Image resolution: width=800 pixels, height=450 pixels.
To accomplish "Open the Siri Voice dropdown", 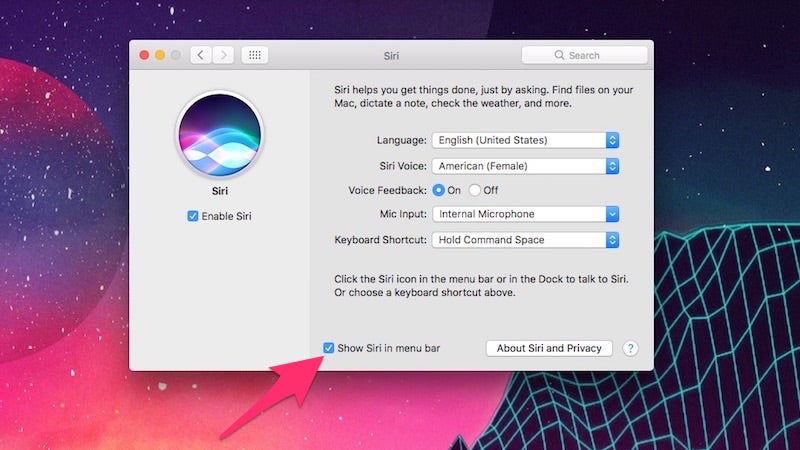I will coord(526,166).
